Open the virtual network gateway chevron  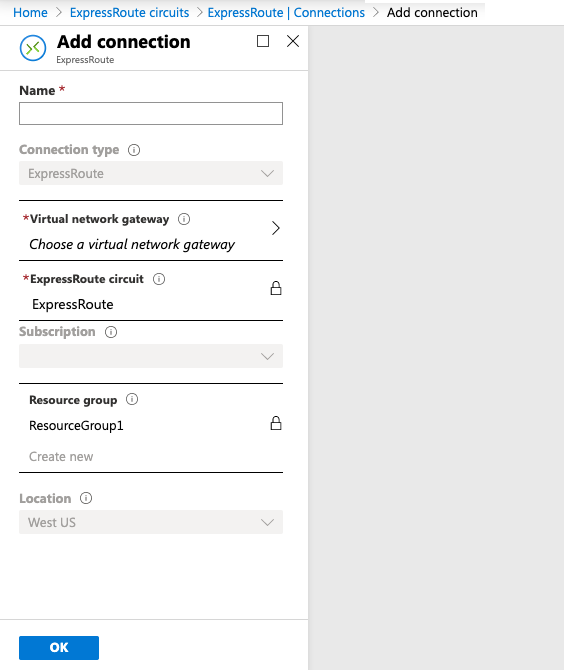tap(276, 228)
